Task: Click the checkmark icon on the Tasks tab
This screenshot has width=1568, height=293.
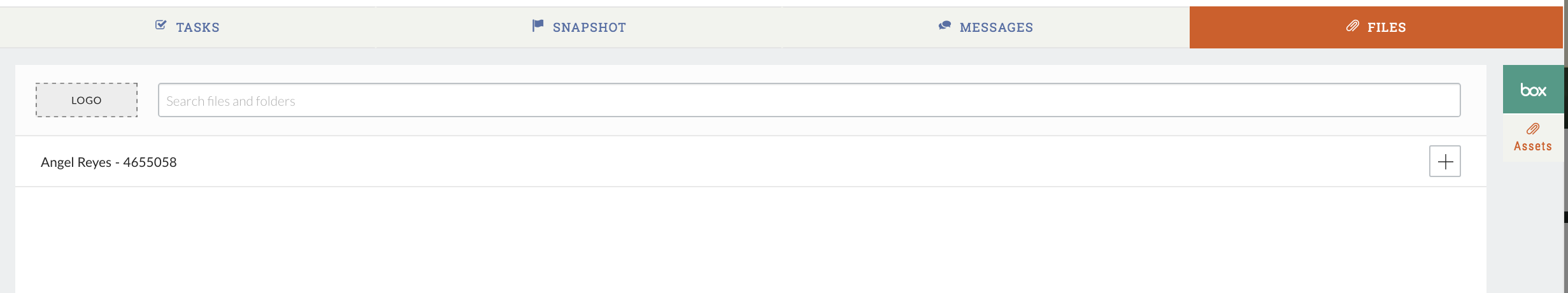Action: click(x=160, y=25)
